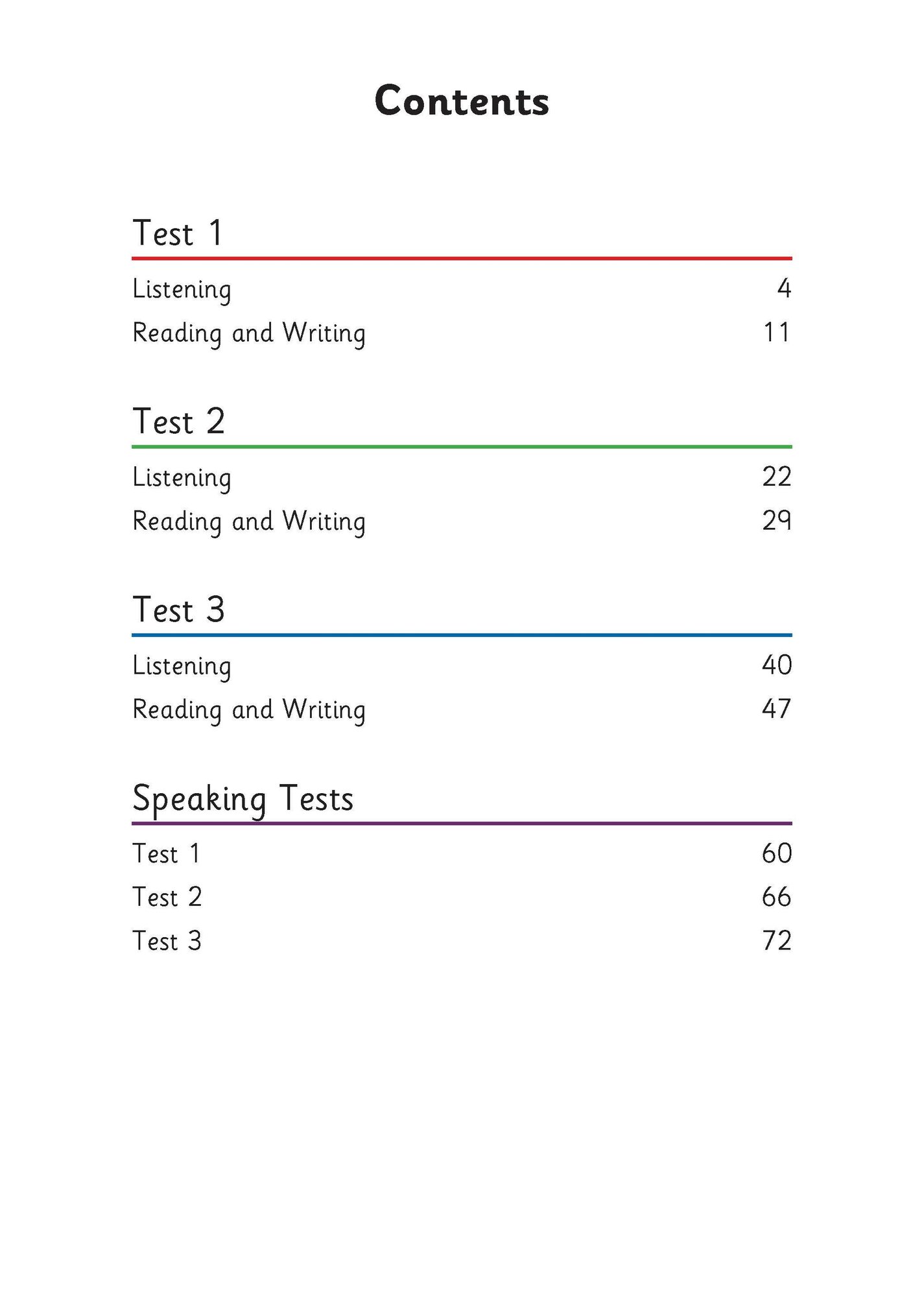
Task: Open Test 3 Reading and Writing entry
Action: tap(249, 710)
